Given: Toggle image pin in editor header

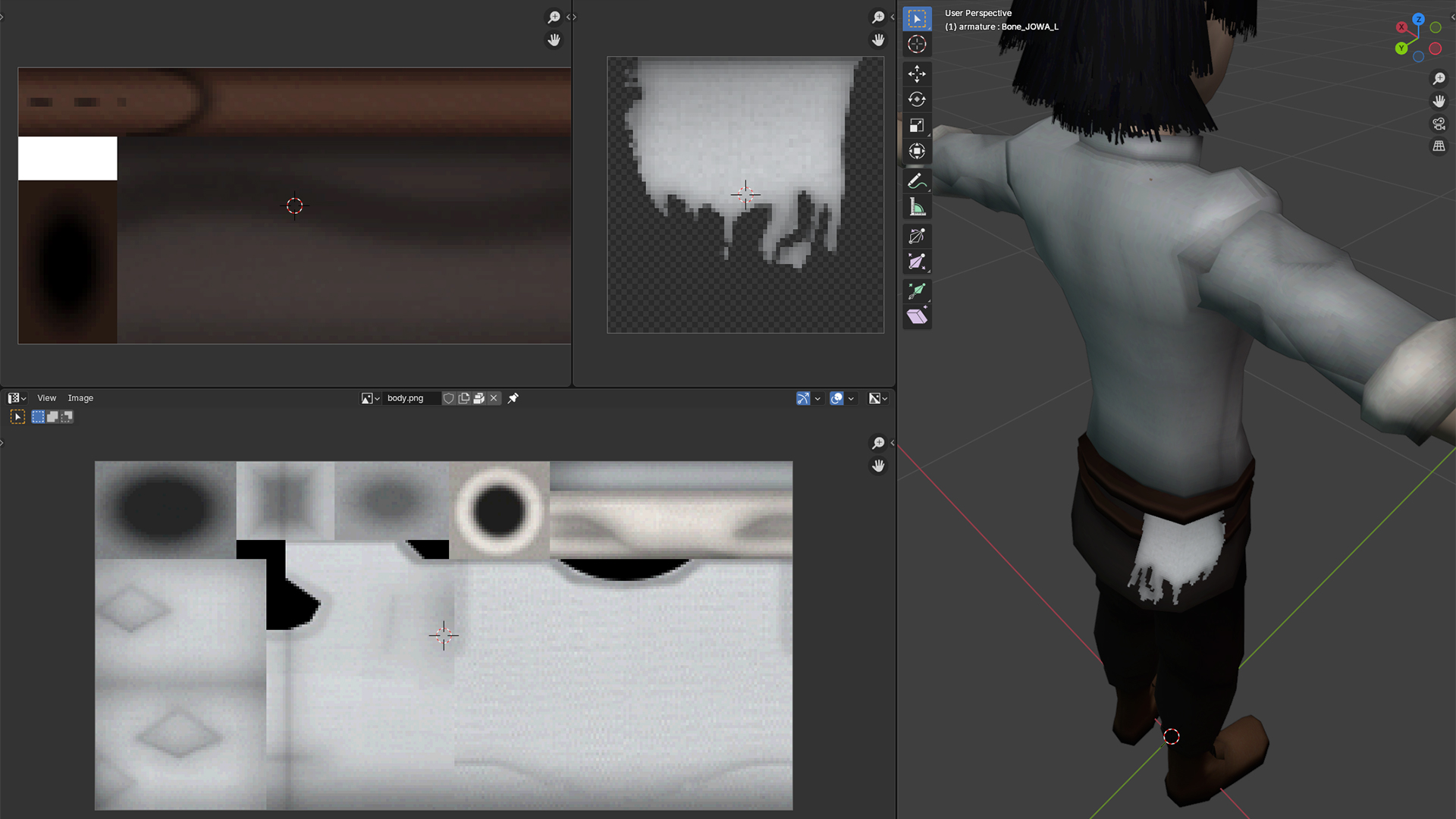Looking at the screenshot, I should coord(513,398).
